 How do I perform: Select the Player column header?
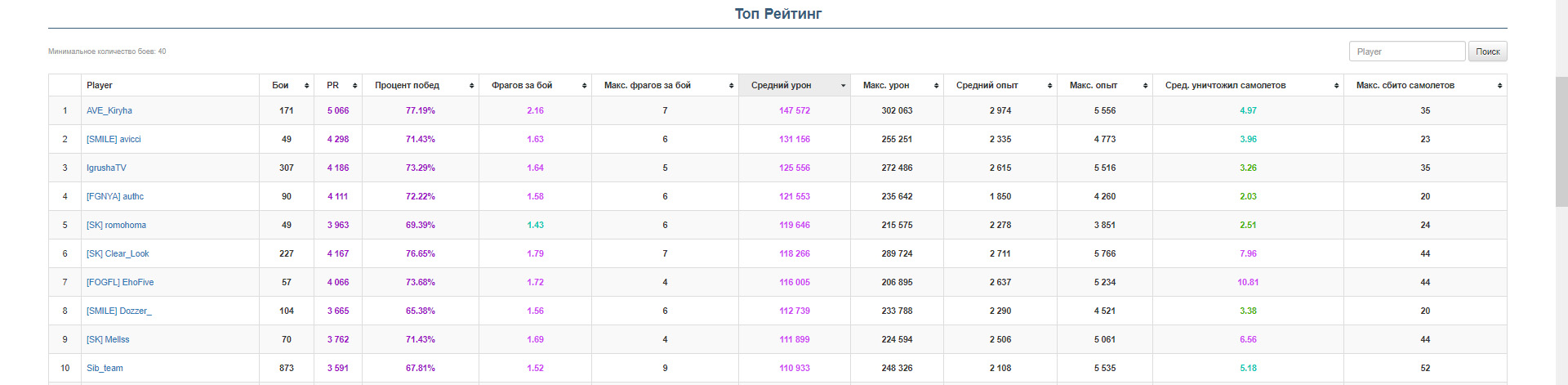click(x=100, y=85)
